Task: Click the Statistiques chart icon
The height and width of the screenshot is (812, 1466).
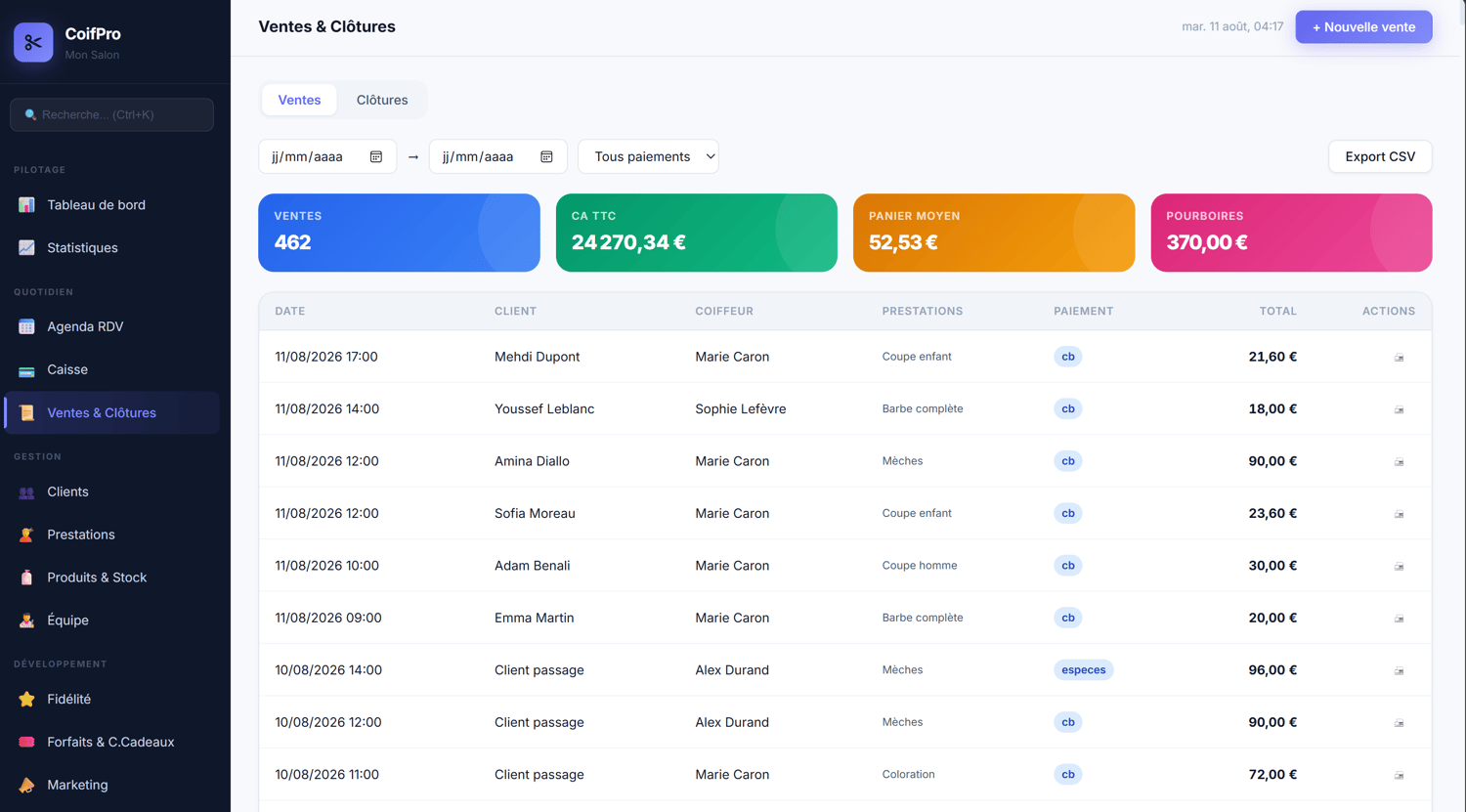Action: (x=26, y=248)
